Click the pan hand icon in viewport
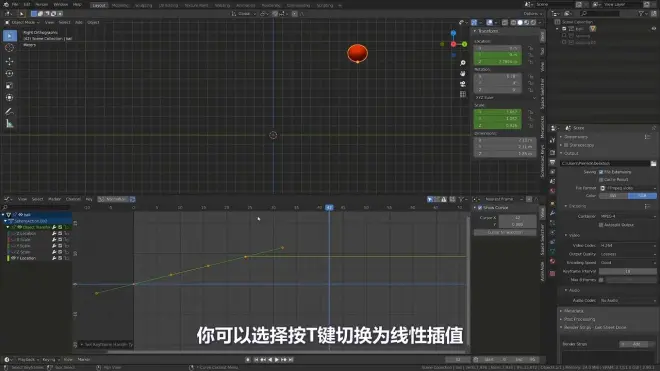Image resolution: width=660 pixels, height=371 pixels. [463, 74]
